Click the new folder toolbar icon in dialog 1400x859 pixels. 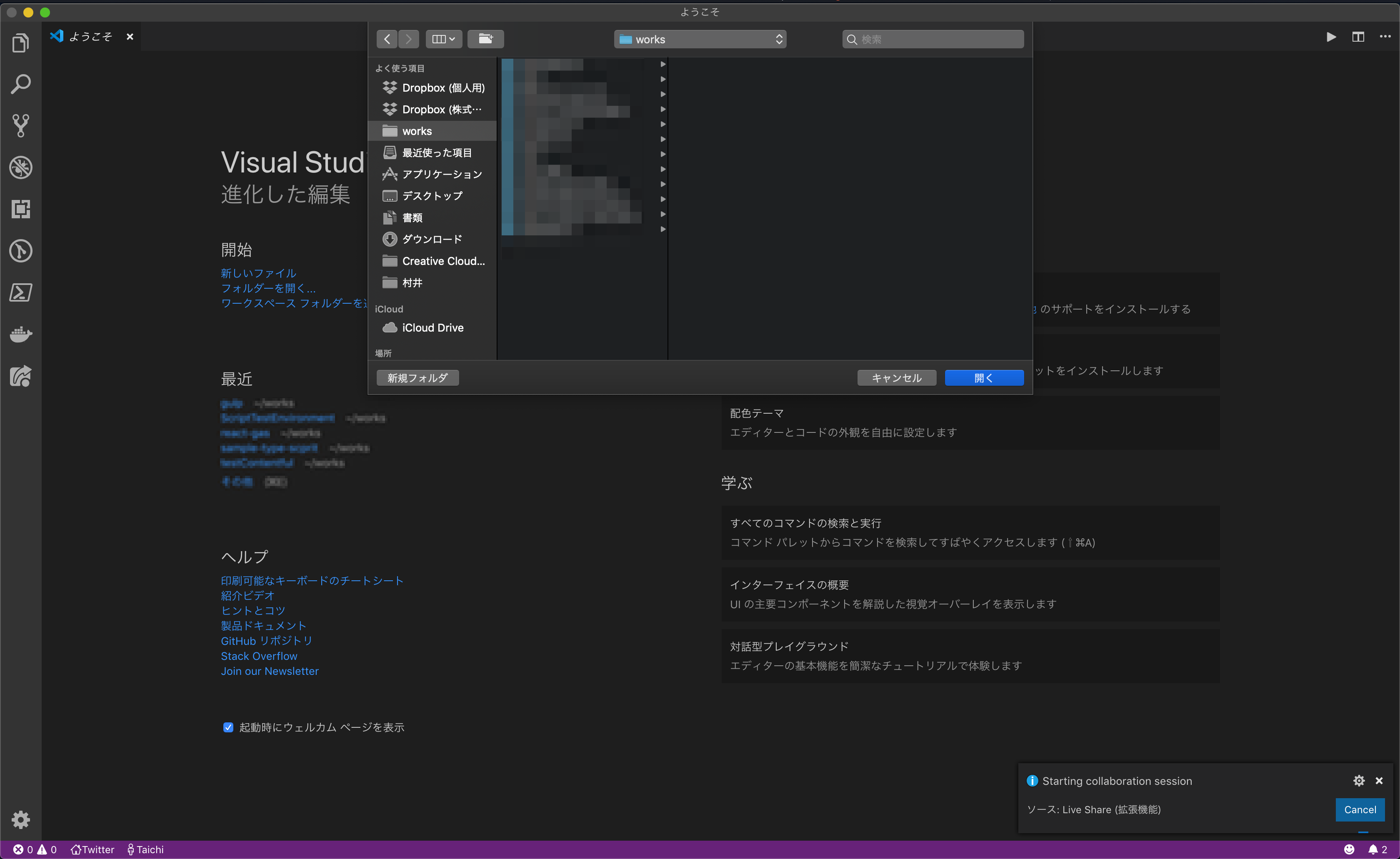click(485, 39)
